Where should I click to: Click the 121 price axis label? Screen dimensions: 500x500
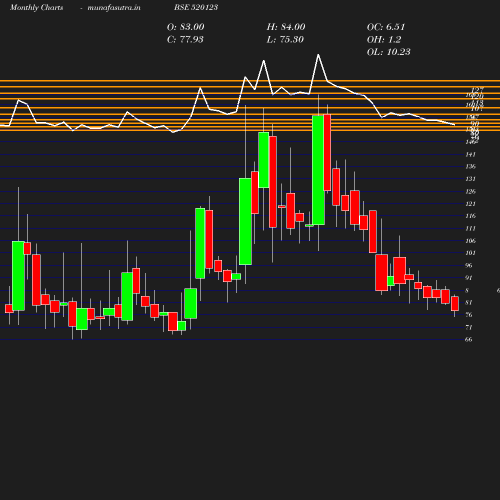point(471,204)
